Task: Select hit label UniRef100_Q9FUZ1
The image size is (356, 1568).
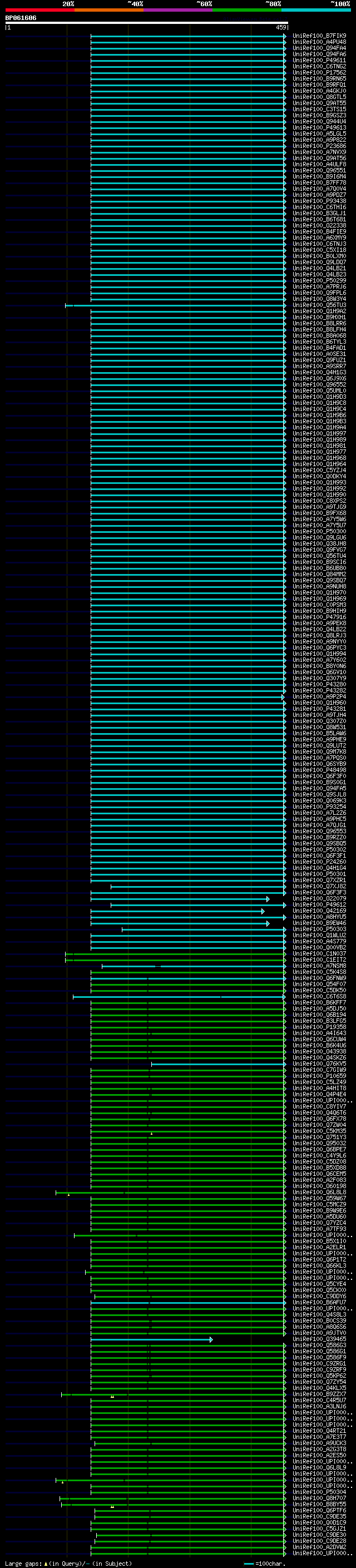Action: (x=319, y=360)
